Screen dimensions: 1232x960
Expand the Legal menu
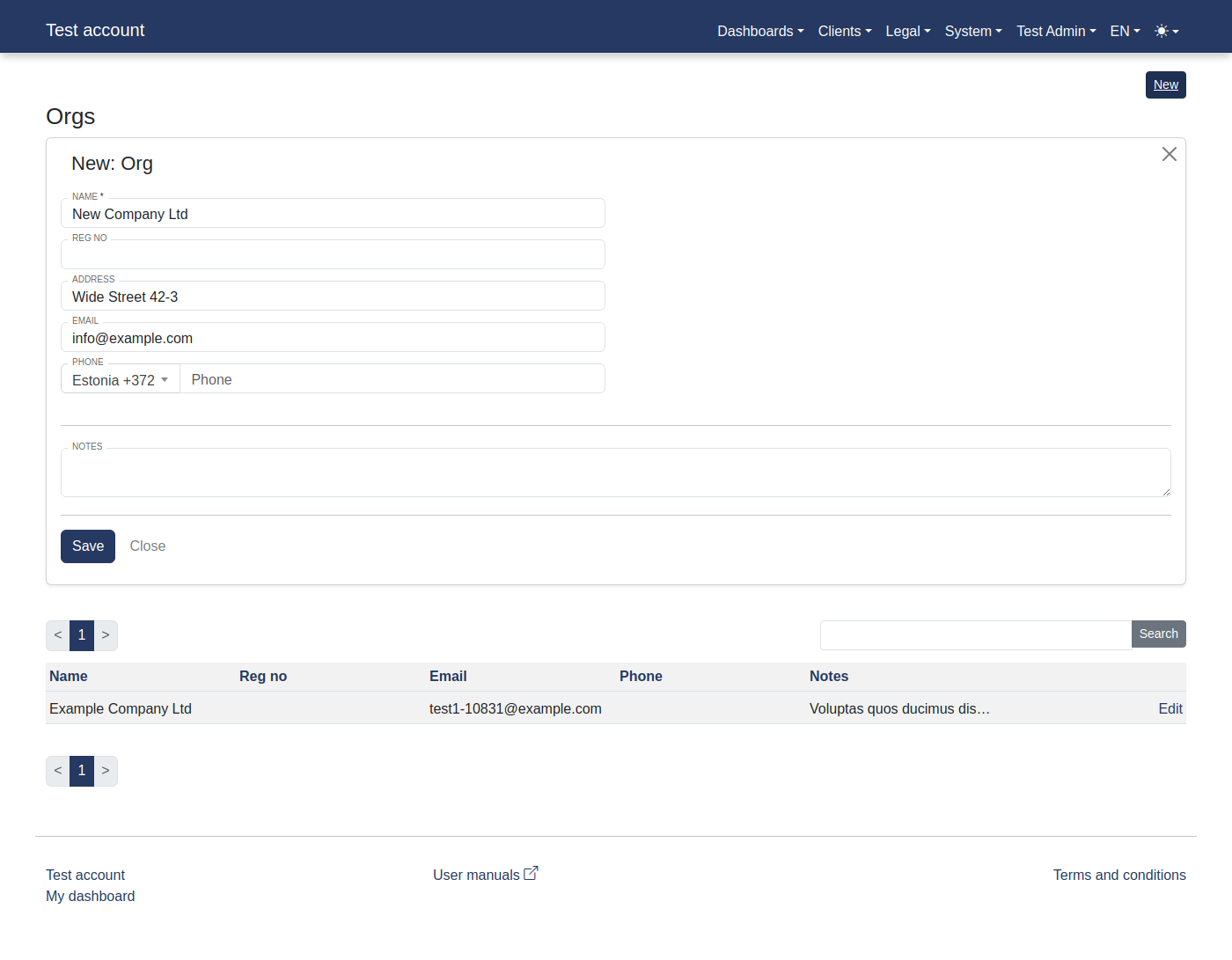click(x=906, y=31)
